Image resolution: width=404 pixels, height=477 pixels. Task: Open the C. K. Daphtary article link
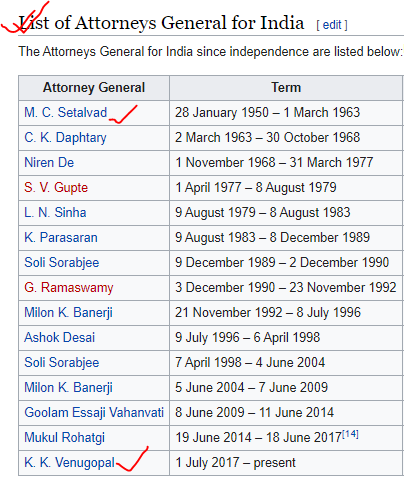65,137
